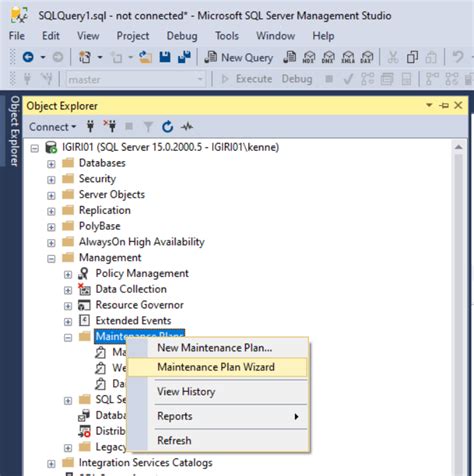Click the Activity Monitor pulse icon
Viewport: 474px width, 476px height.
point(187,127)
